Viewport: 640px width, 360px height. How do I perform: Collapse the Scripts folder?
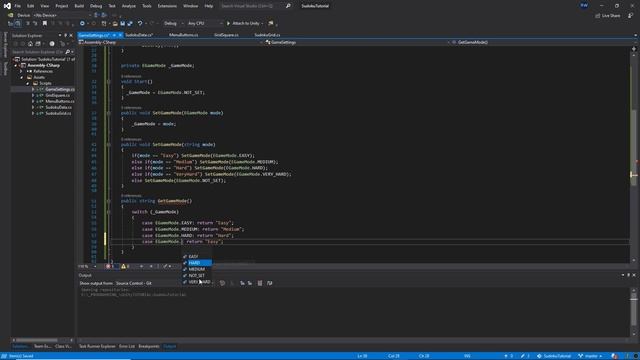(x=28, y=83)
